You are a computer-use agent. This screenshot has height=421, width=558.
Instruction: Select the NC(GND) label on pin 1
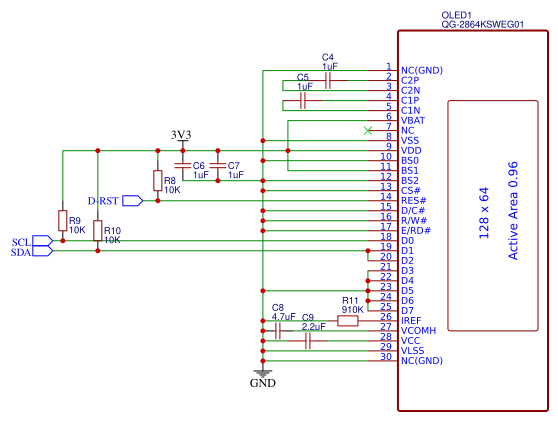point(422,70)
